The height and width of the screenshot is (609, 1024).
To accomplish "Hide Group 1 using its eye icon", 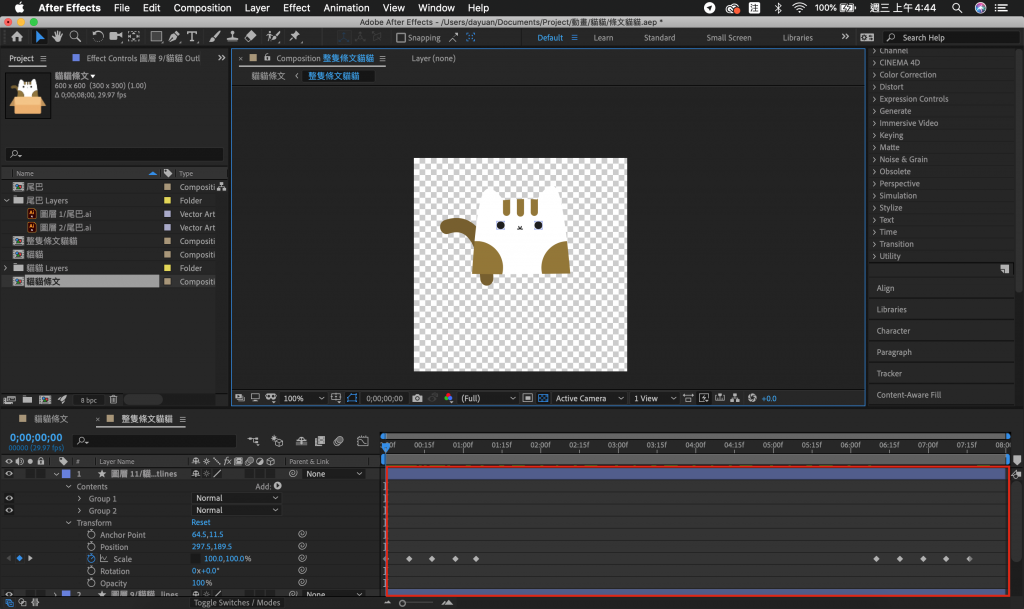I will (x=10, y=498).
